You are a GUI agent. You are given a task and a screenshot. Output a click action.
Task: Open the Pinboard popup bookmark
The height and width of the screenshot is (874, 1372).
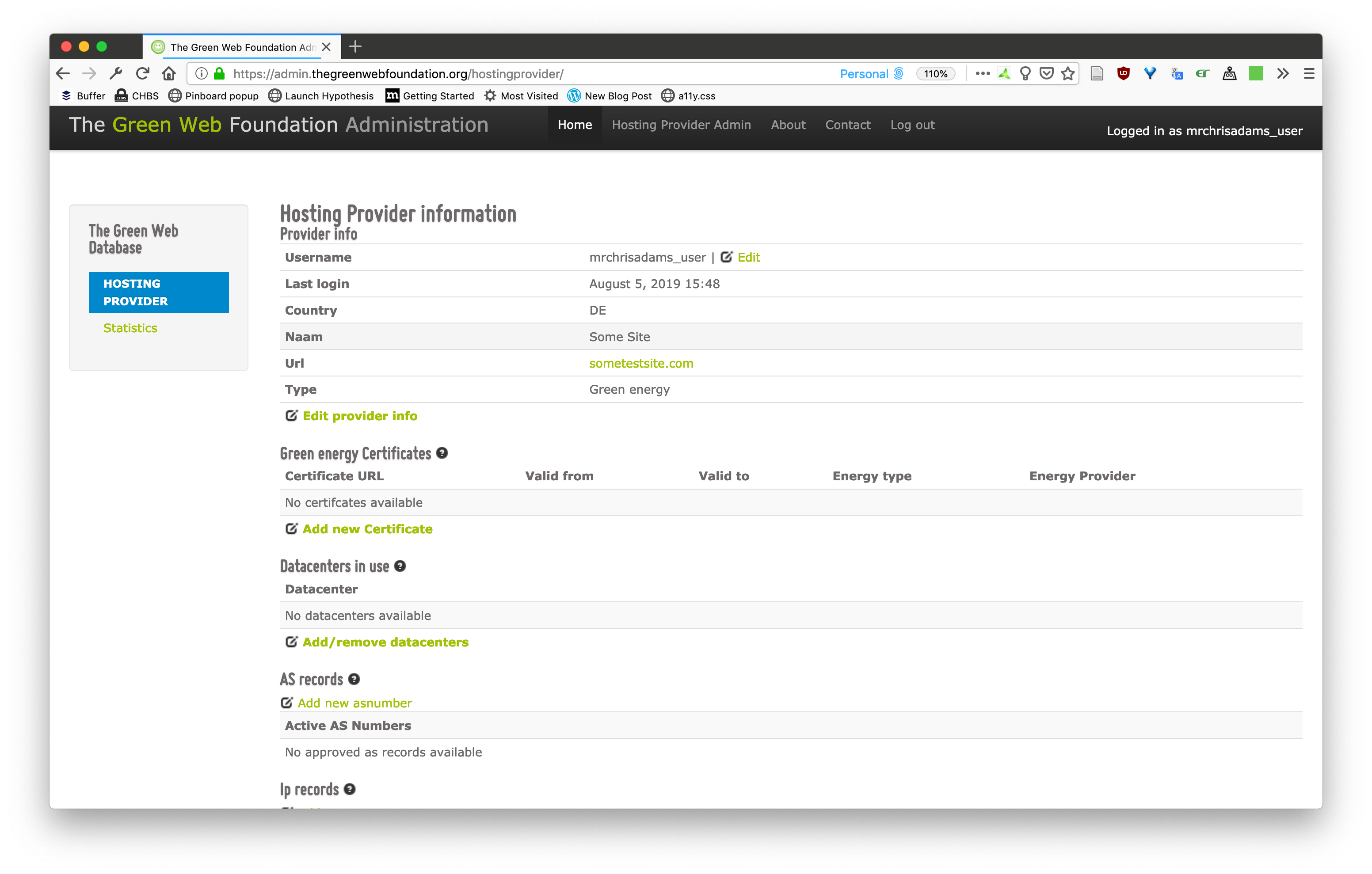[213, 96]
